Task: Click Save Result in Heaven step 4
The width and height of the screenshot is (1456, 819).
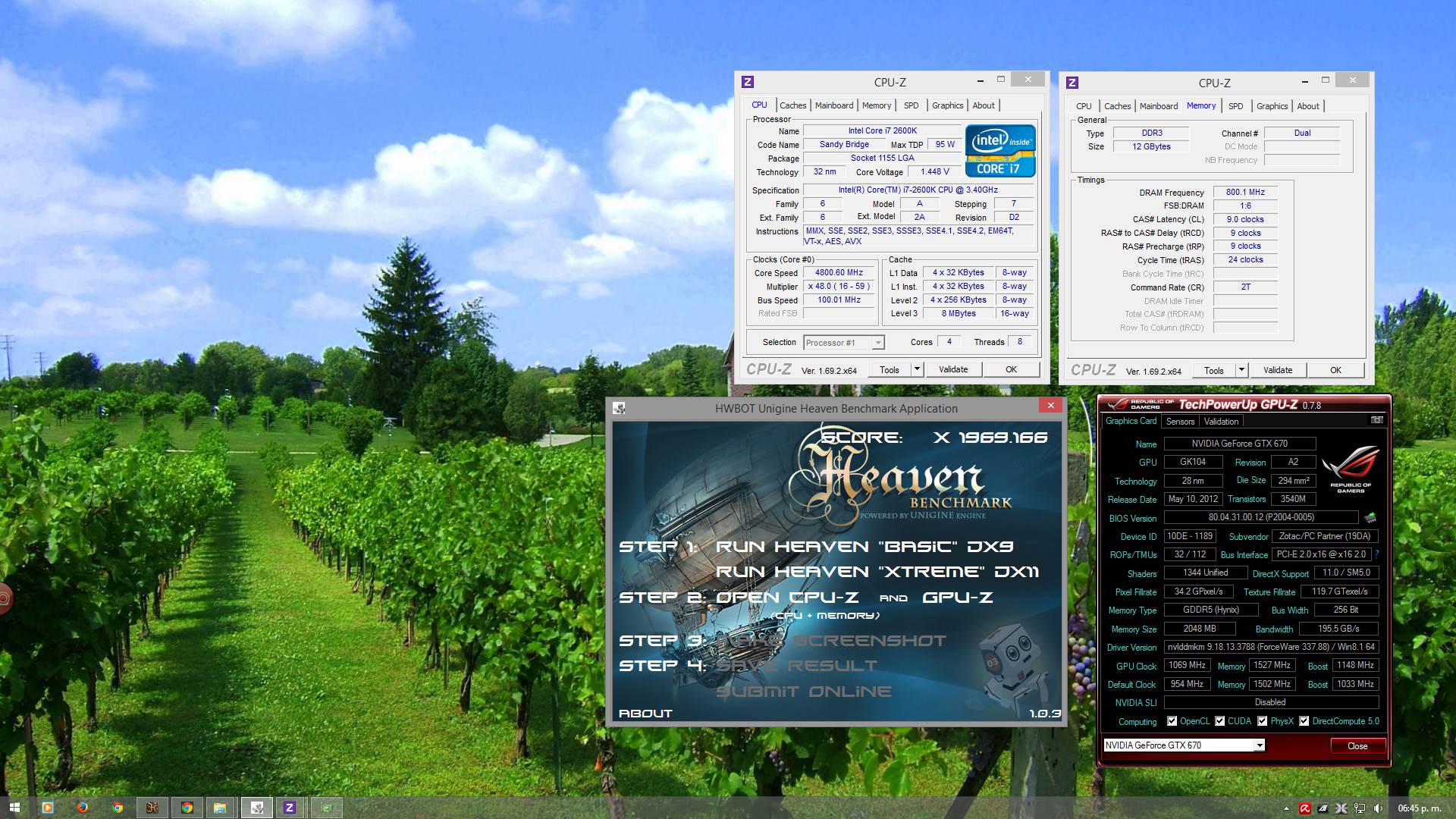Action: coord(796,666)
